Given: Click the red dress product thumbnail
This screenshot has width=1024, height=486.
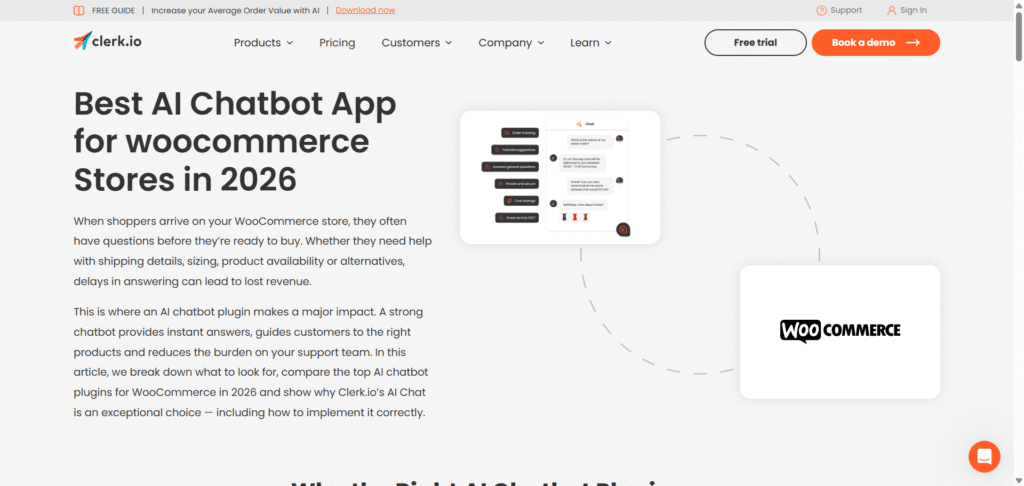Looking at the screenshot, I should click(575, 217).
